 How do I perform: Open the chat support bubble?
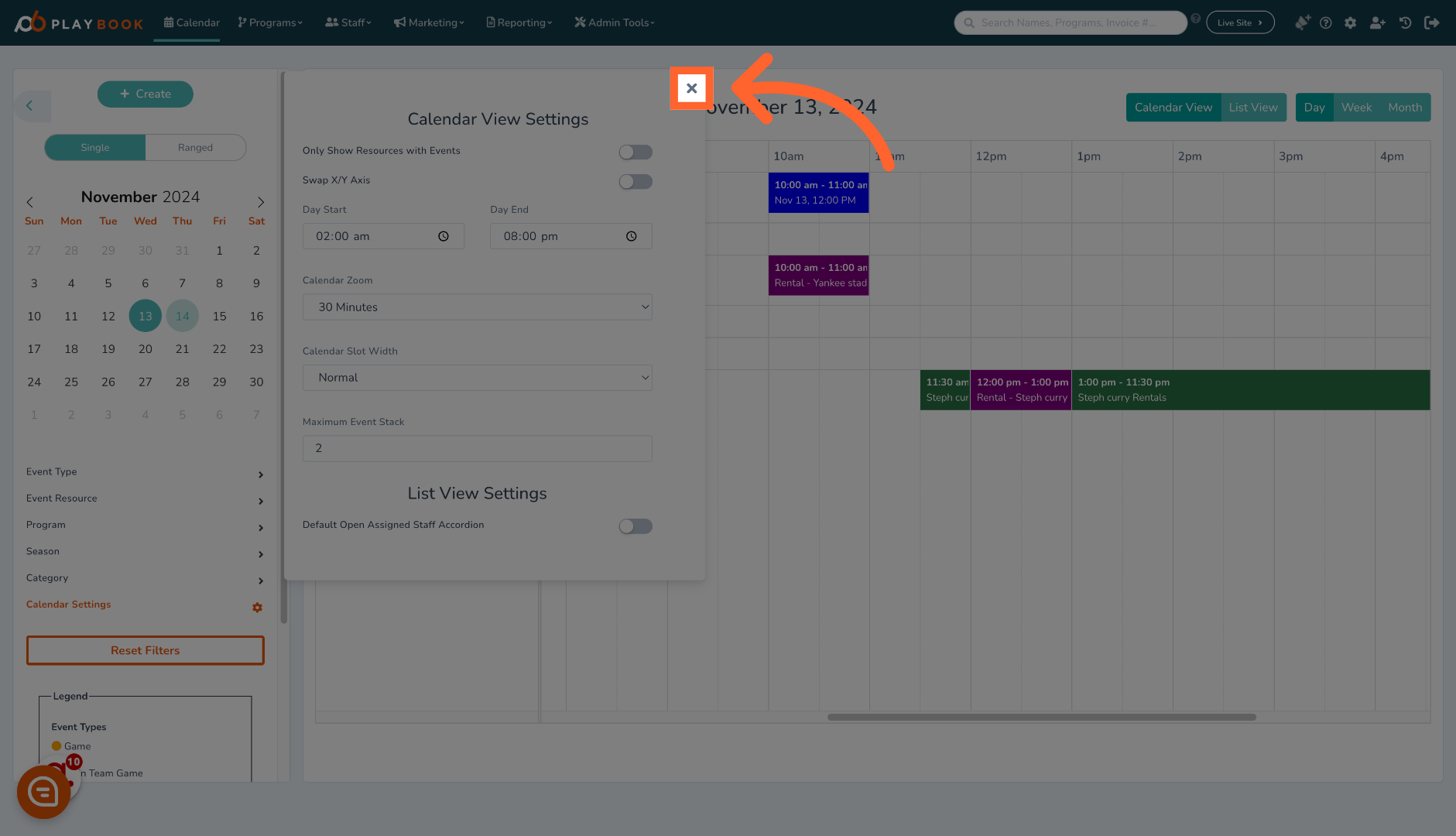(x=44, y=792)
